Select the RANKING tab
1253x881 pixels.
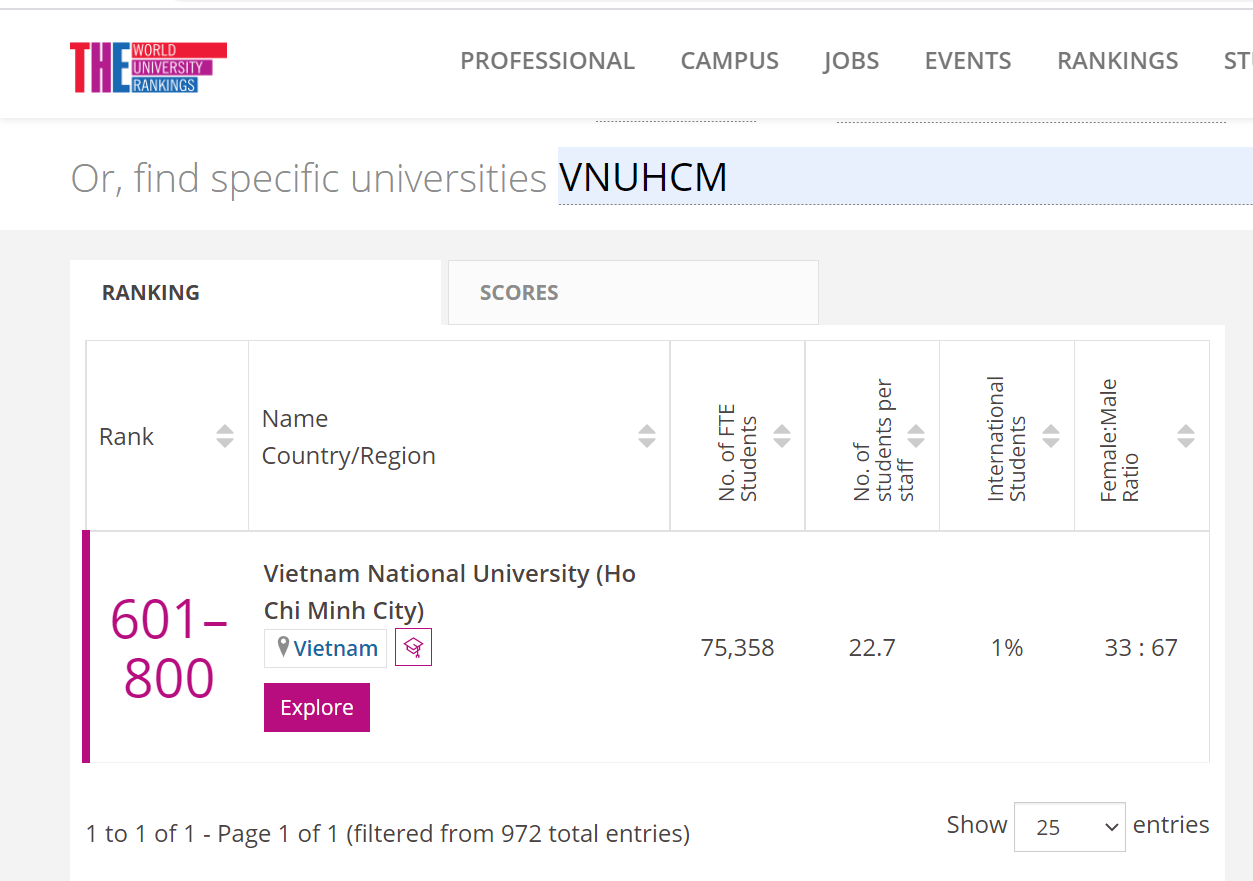click(255, 293)
